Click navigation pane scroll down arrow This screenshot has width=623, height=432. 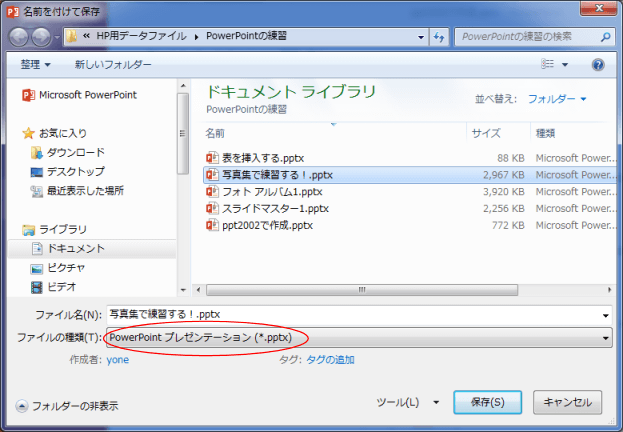pyautogui.click(x=183, y=290)
